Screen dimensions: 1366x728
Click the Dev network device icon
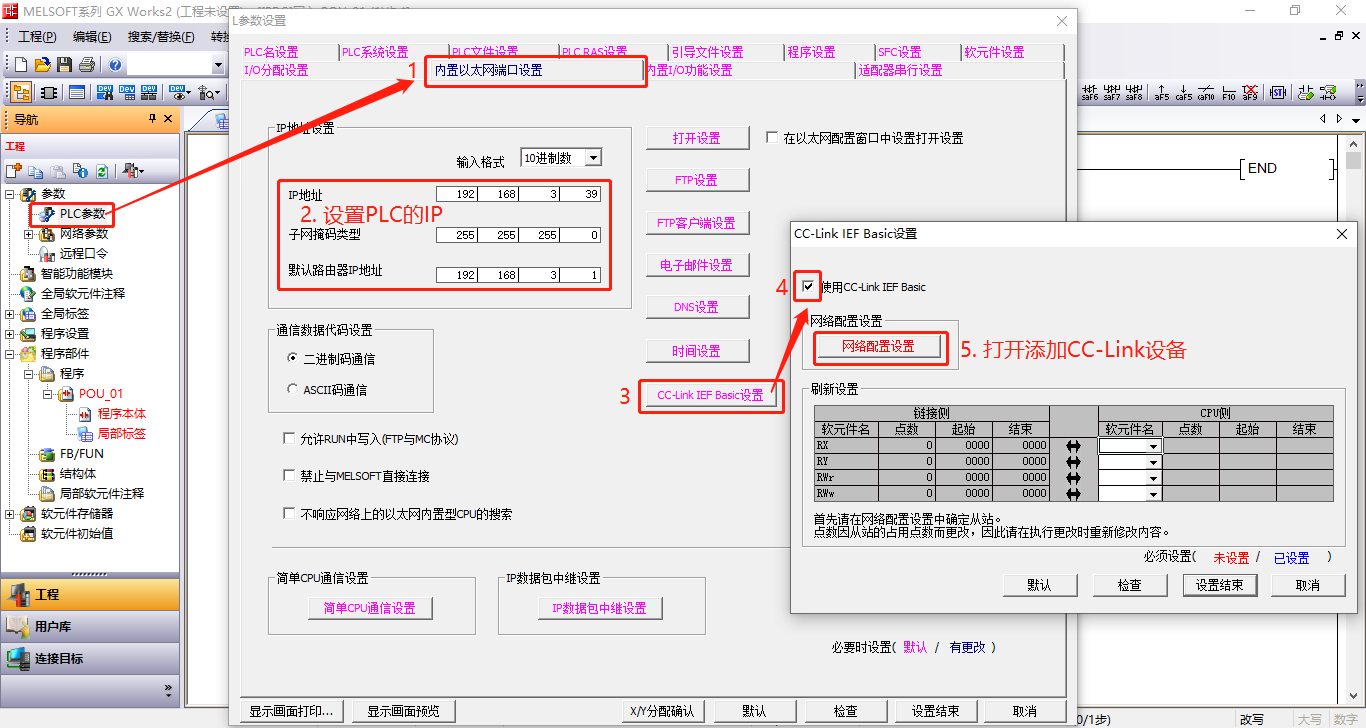click(x=149, y=93)
